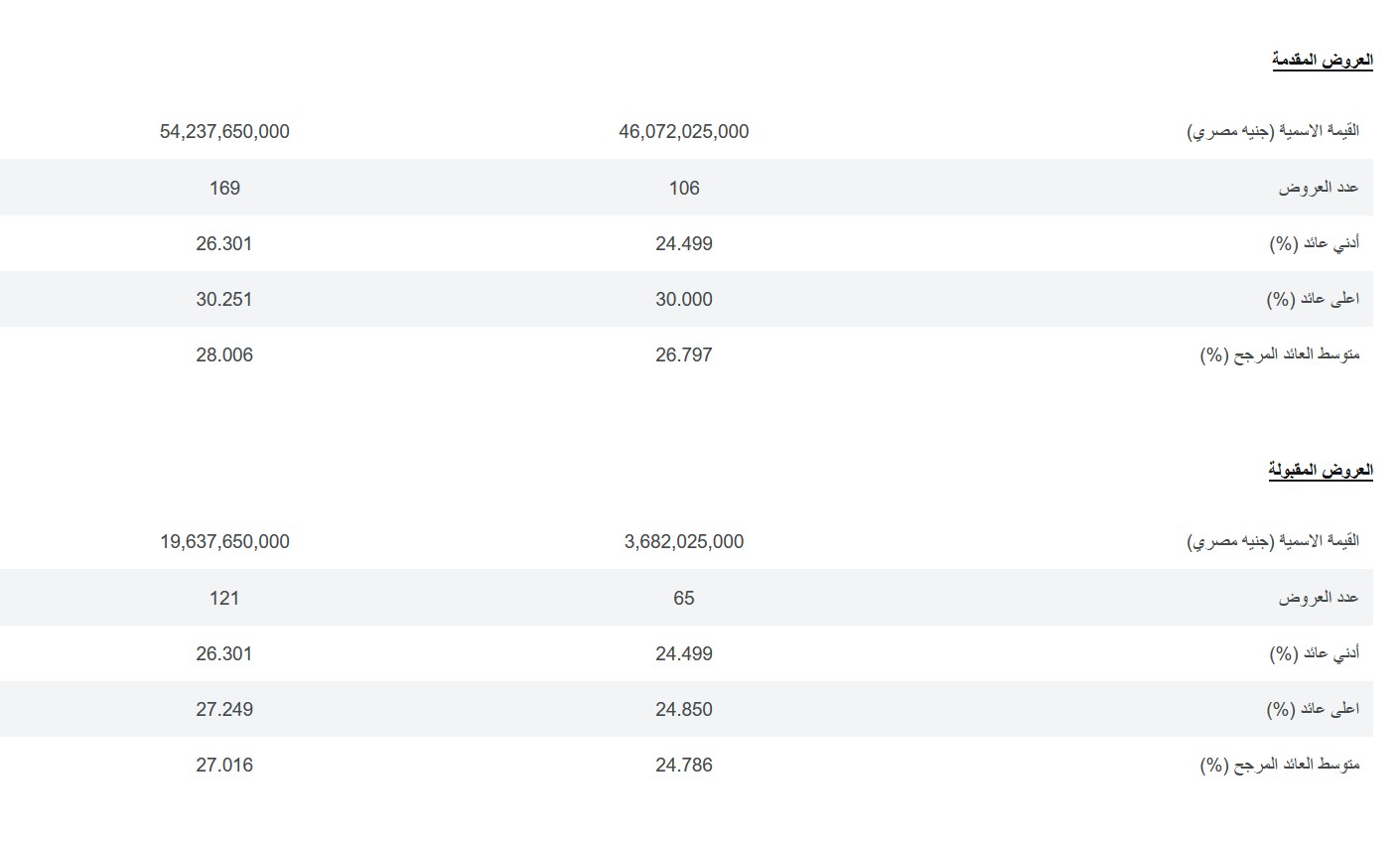Click the العروض المقدمة section heading
The height and width of the screenshot is (844, 1400).
coord(1322,61)
